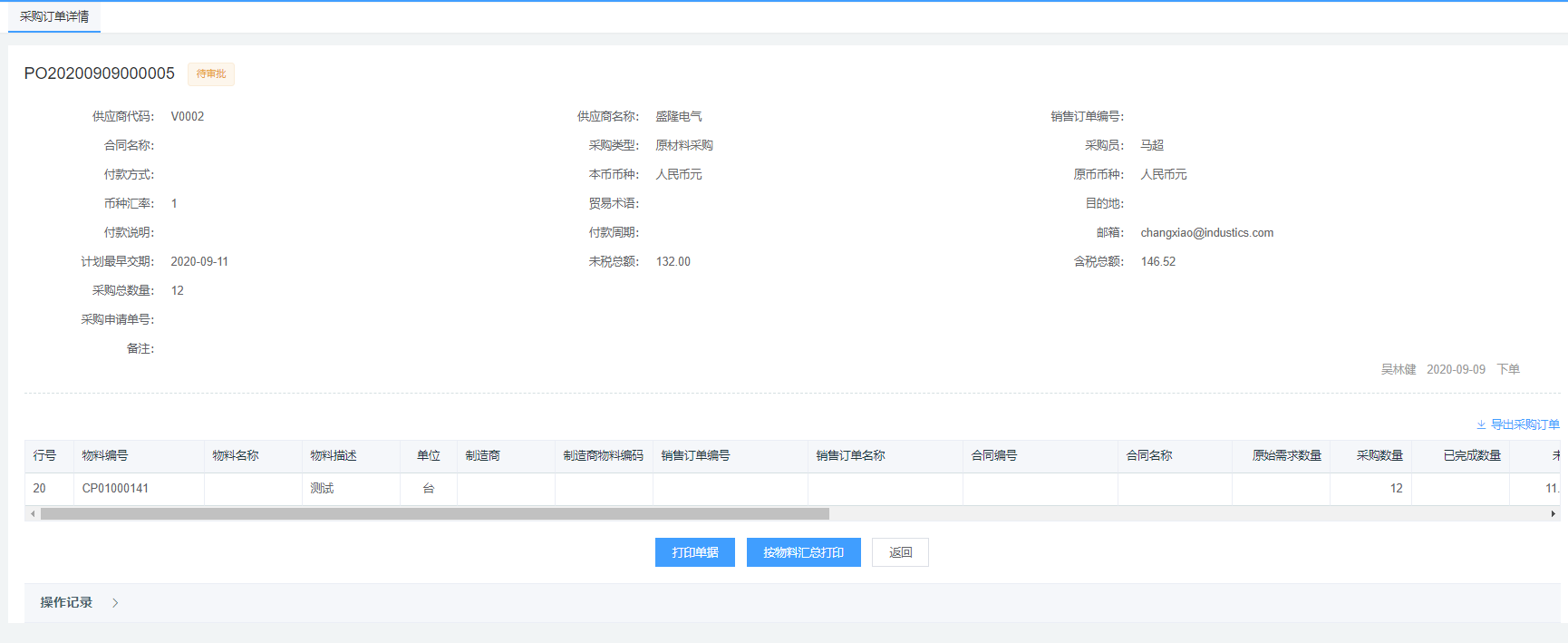Click order number PO20200909000005
This screenshot has width=1568, height=643.
coord(100,73)
